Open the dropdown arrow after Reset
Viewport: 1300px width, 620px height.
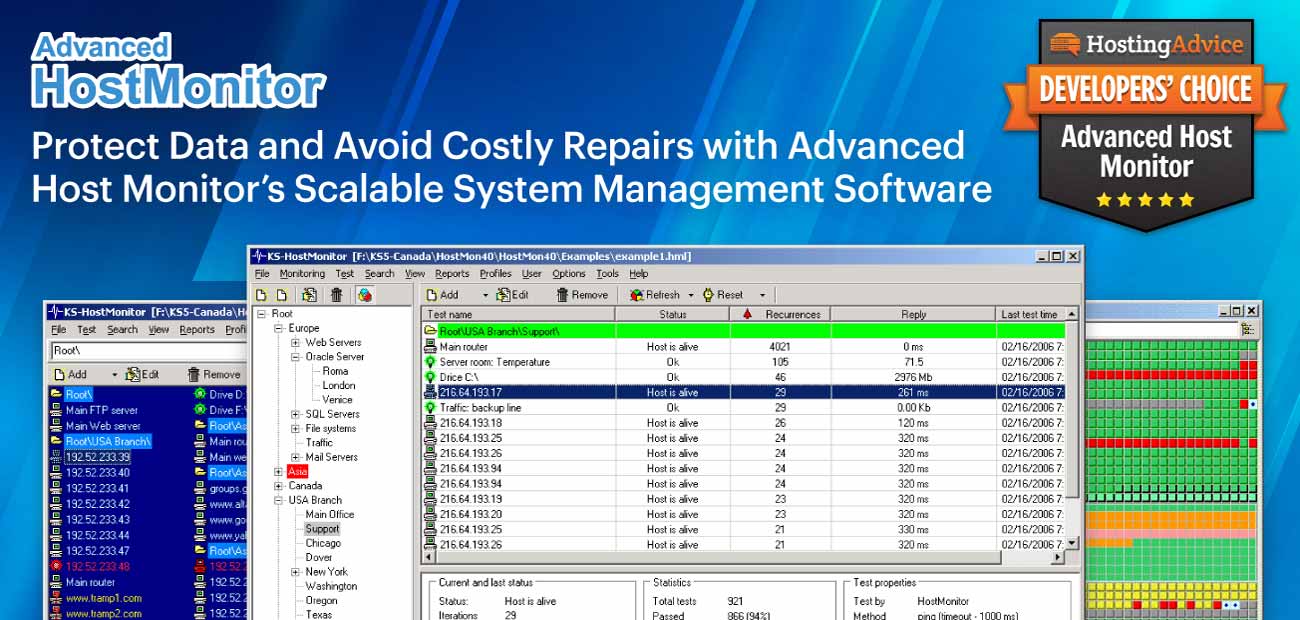[762, 295]
